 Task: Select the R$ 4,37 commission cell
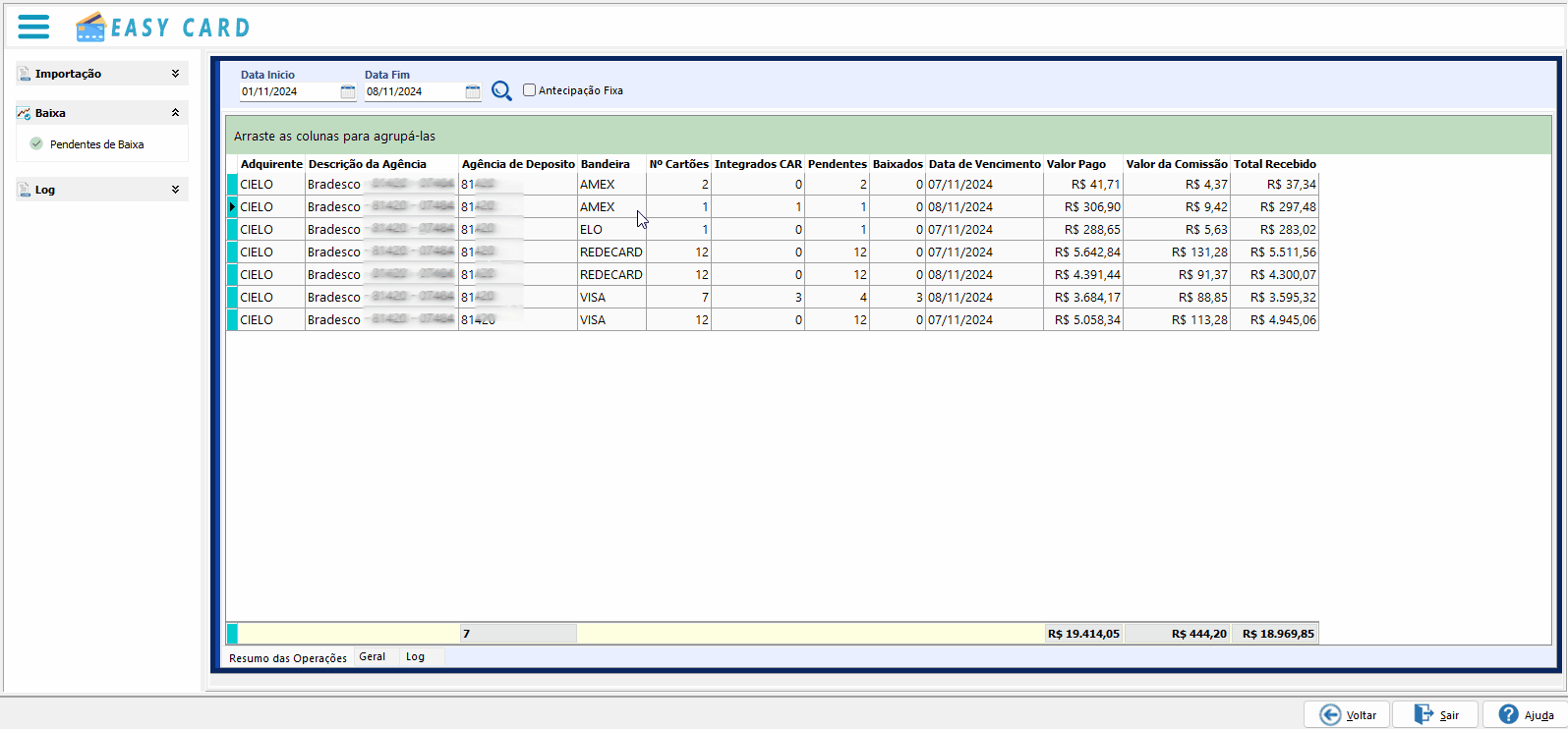(1177, 185)
